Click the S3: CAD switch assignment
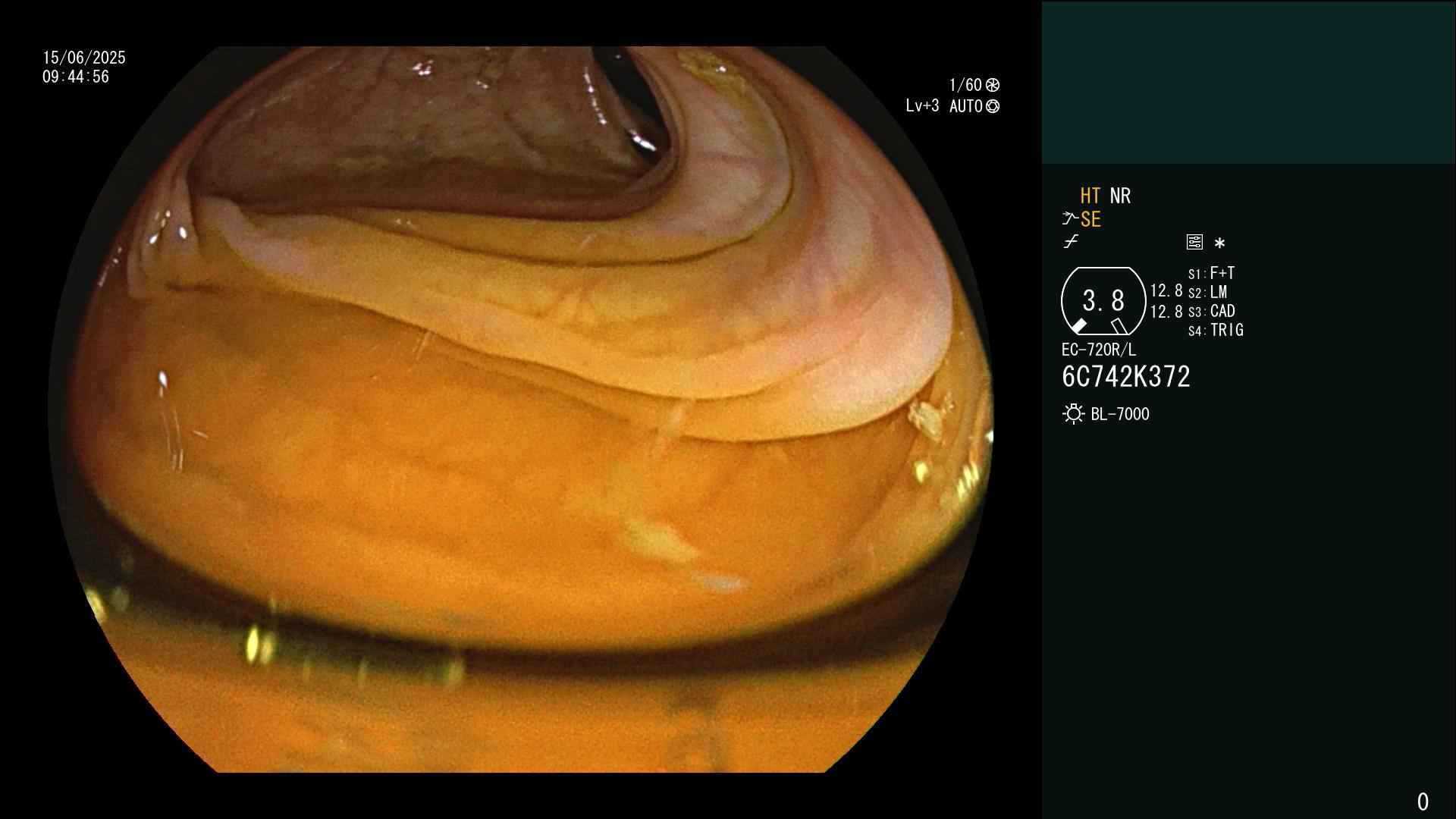This screenshot has width=1456, height=819. pos(1212,311)
